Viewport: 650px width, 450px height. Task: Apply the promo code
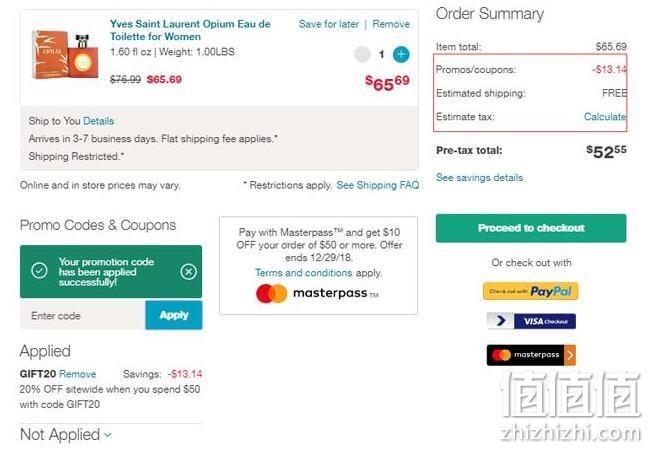(x=174, y=315)
